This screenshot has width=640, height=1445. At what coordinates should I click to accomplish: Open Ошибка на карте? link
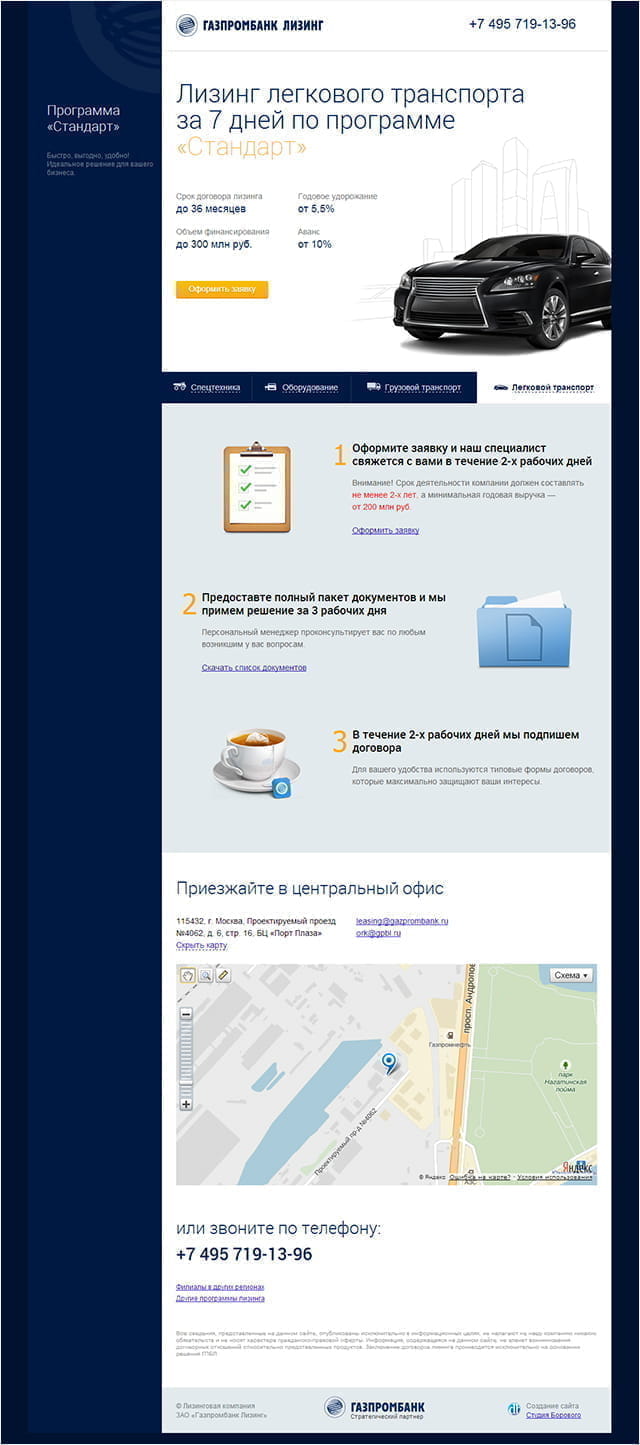click(480, 1177)
